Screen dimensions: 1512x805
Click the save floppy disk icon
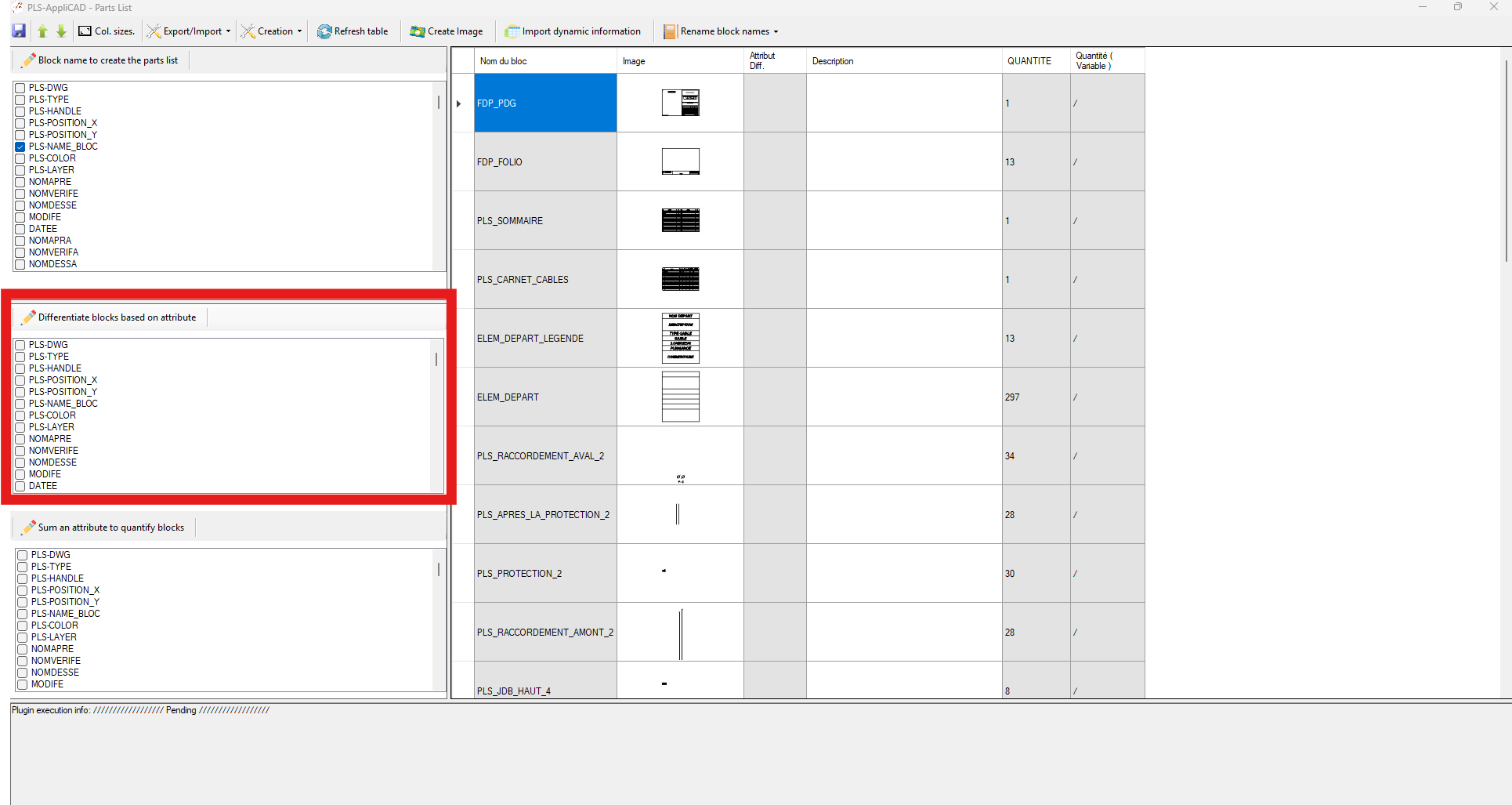point(19,31)
